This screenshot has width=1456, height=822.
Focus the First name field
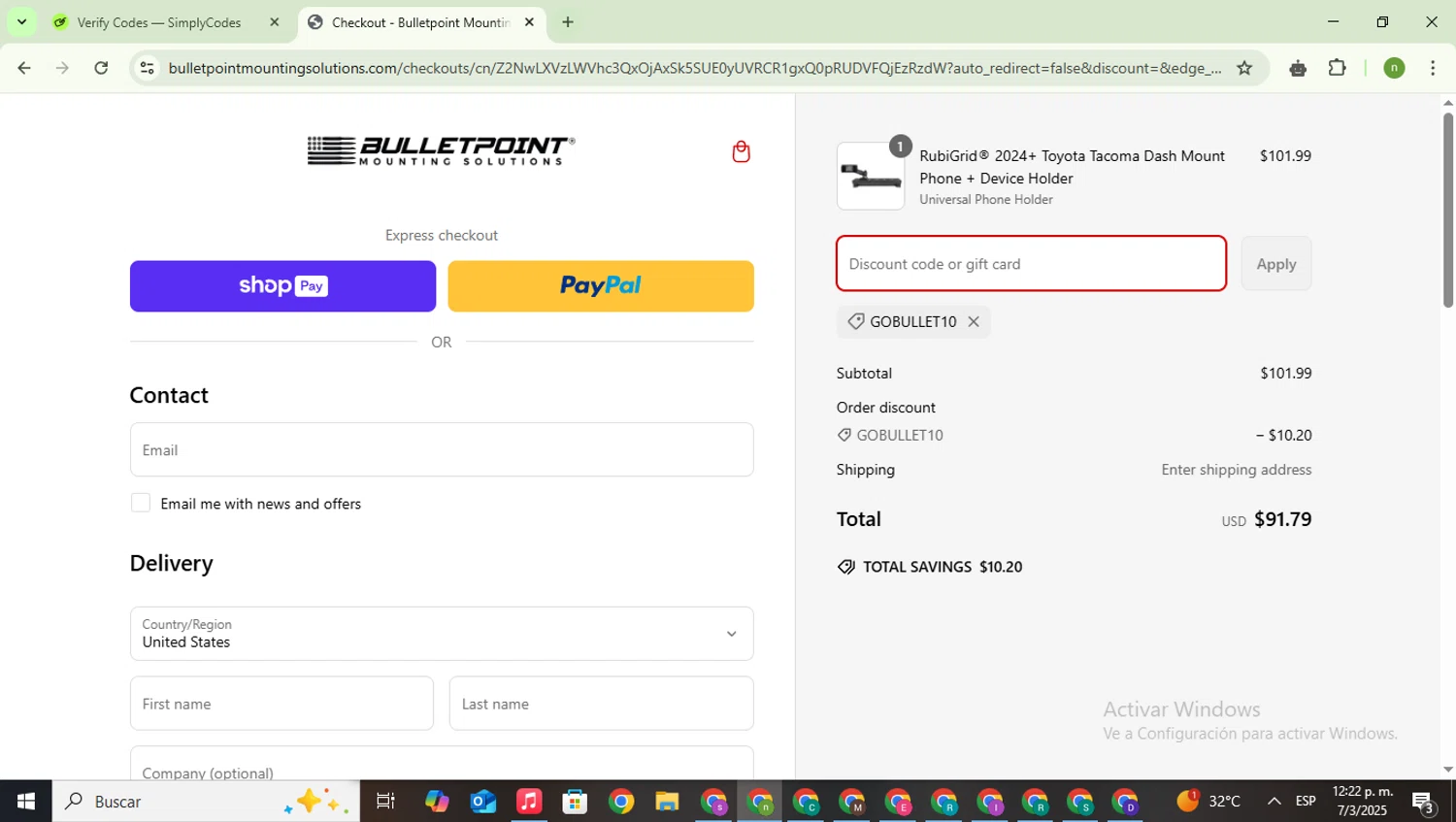pyautogui.click(x=281, y=704)
